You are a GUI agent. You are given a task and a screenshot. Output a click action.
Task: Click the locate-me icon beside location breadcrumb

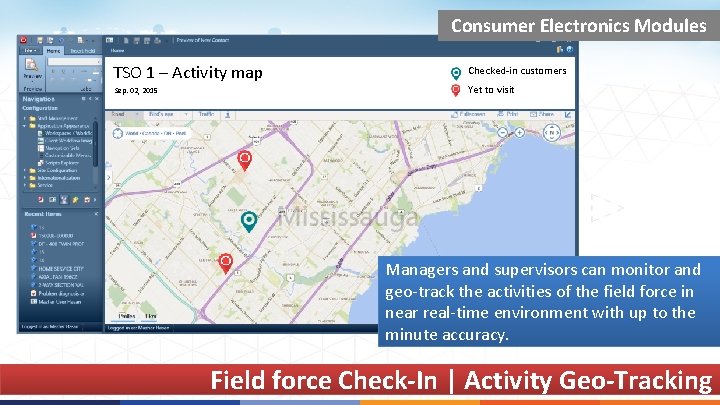(x=118, y=134)
